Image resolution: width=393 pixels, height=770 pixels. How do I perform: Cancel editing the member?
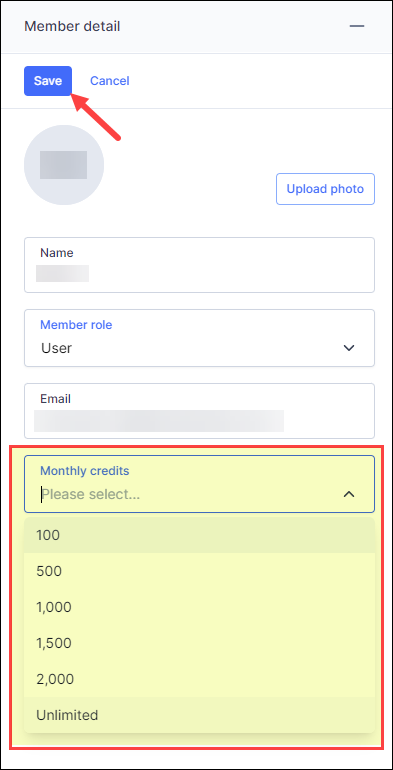110,81
